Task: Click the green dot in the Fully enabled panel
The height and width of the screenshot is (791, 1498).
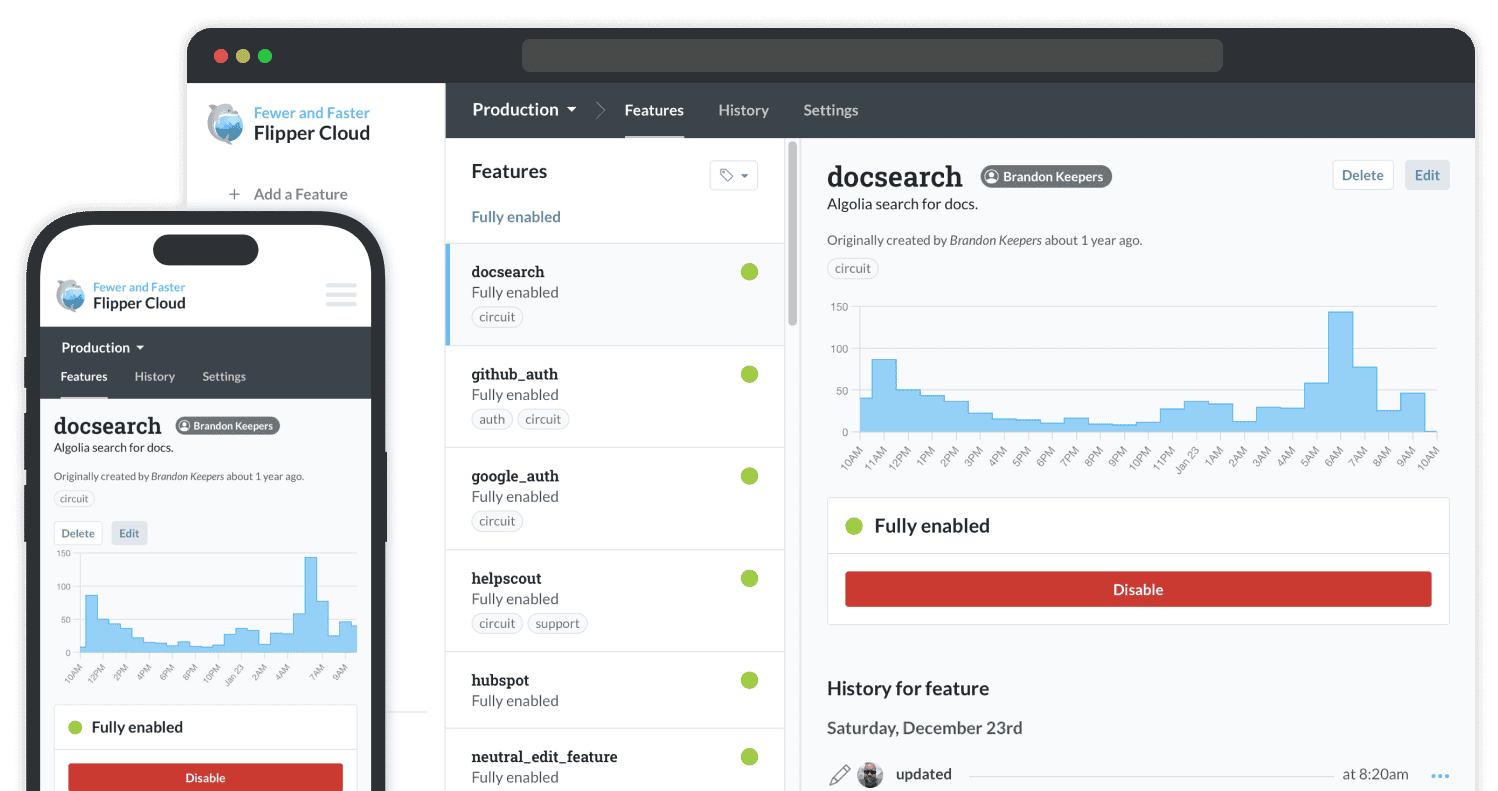Action: point(853,525)
